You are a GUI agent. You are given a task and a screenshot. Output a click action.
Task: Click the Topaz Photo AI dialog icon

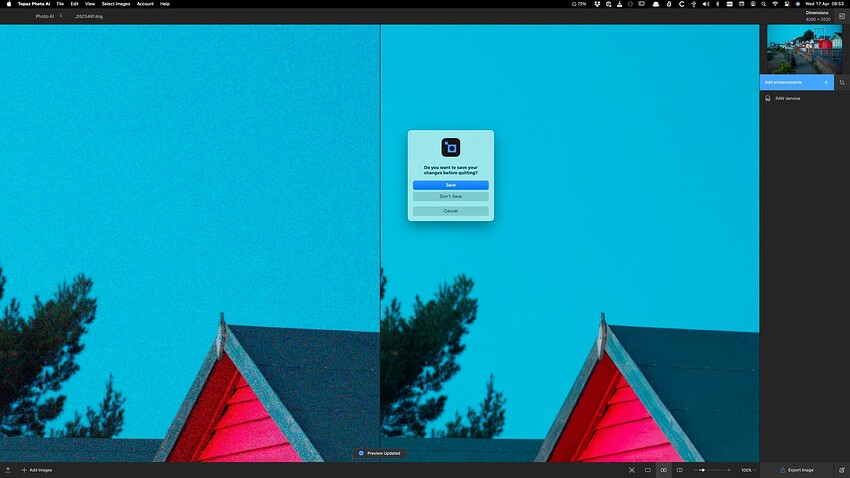450,147
